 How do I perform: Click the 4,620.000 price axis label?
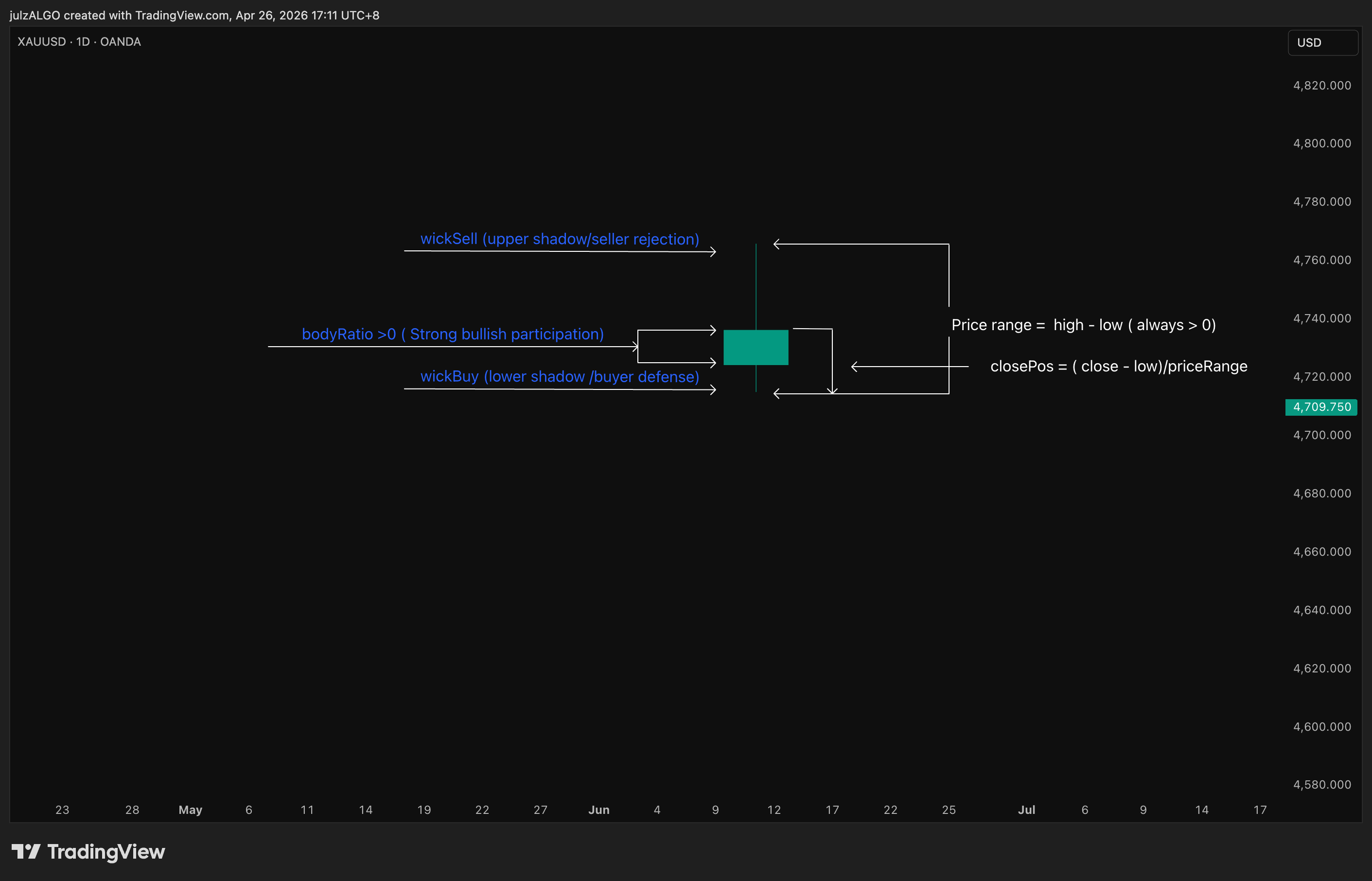1322,668
